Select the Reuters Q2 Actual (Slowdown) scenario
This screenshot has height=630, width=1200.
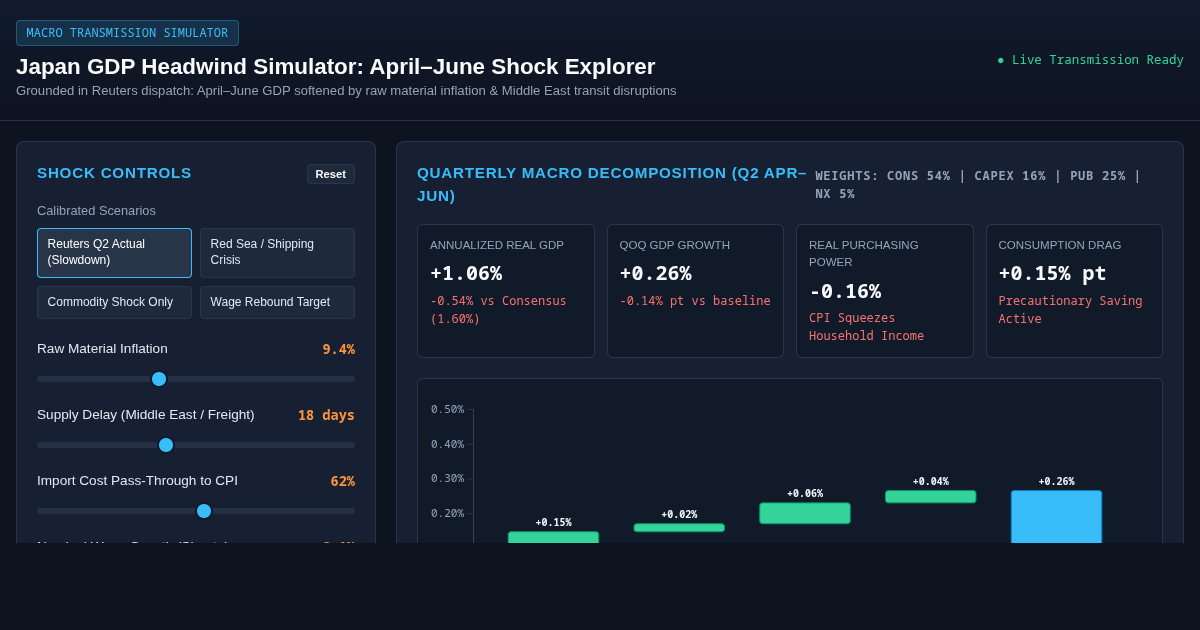point(114,253)
